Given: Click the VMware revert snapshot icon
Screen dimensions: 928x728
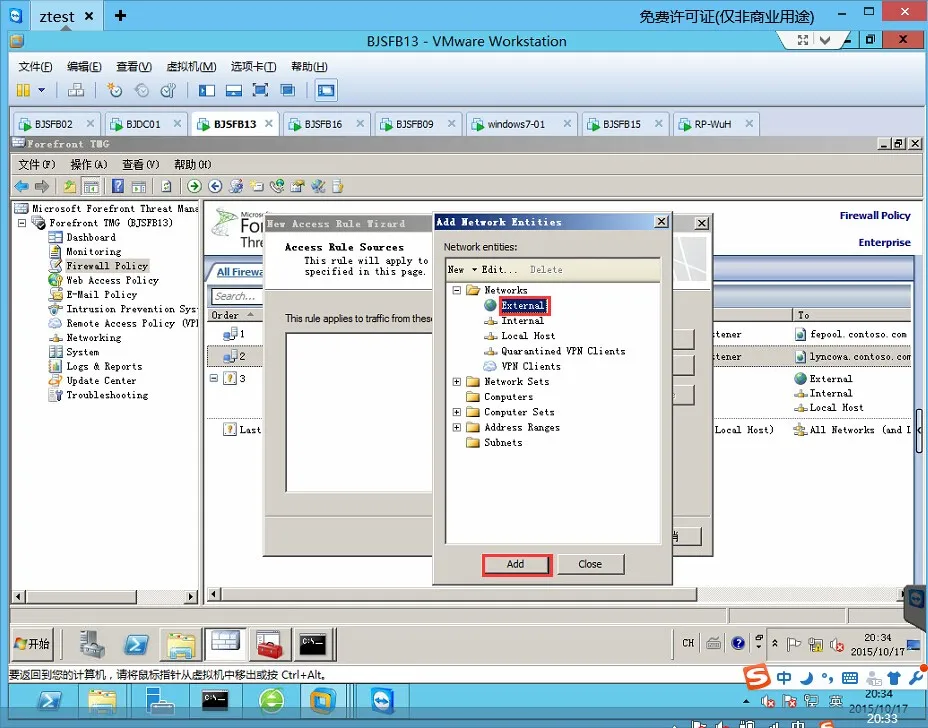Looking at the screenshot, I should pyautogui.click(x=141, y=90).
